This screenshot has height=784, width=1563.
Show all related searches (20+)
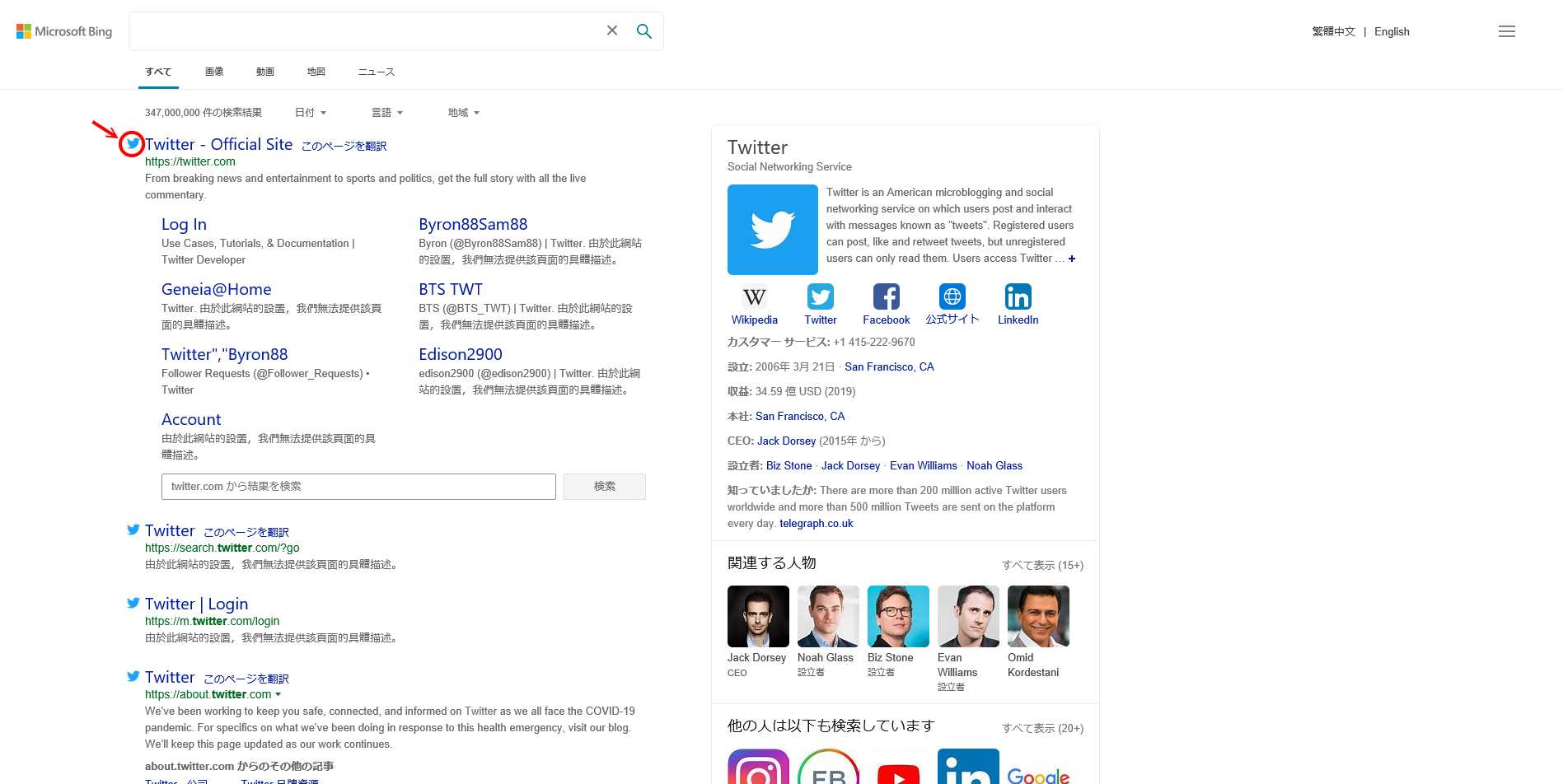(1042, 728)
